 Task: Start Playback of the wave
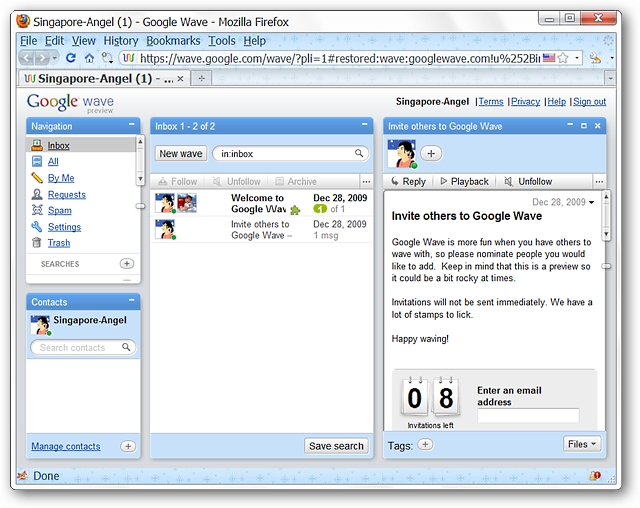click(x=464, y=182)
